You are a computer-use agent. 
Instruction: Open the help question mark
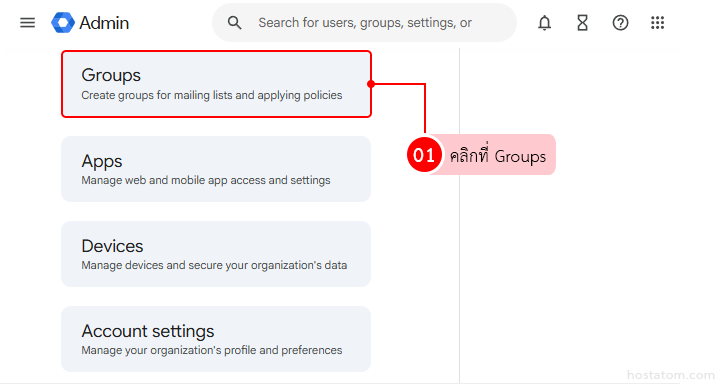(620, 23)
